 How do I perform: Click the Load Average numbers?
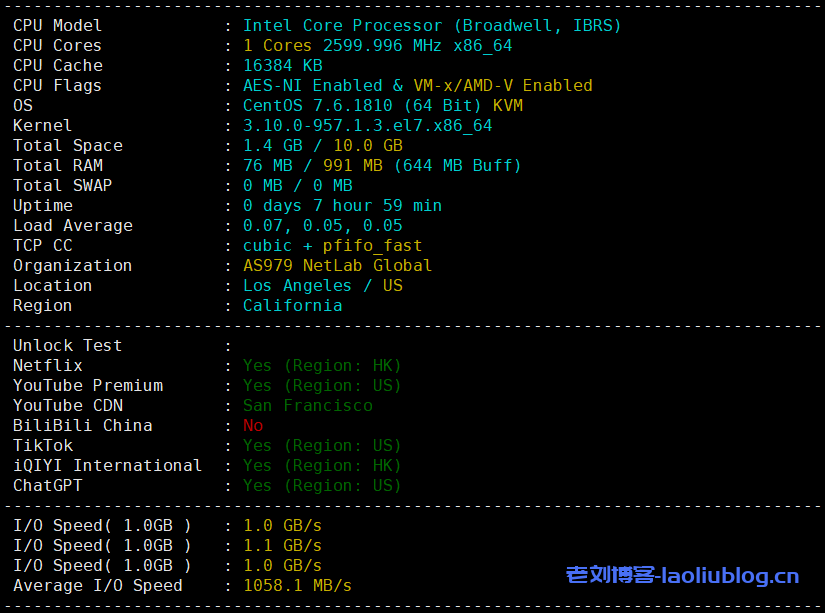[x=322, y=226]
